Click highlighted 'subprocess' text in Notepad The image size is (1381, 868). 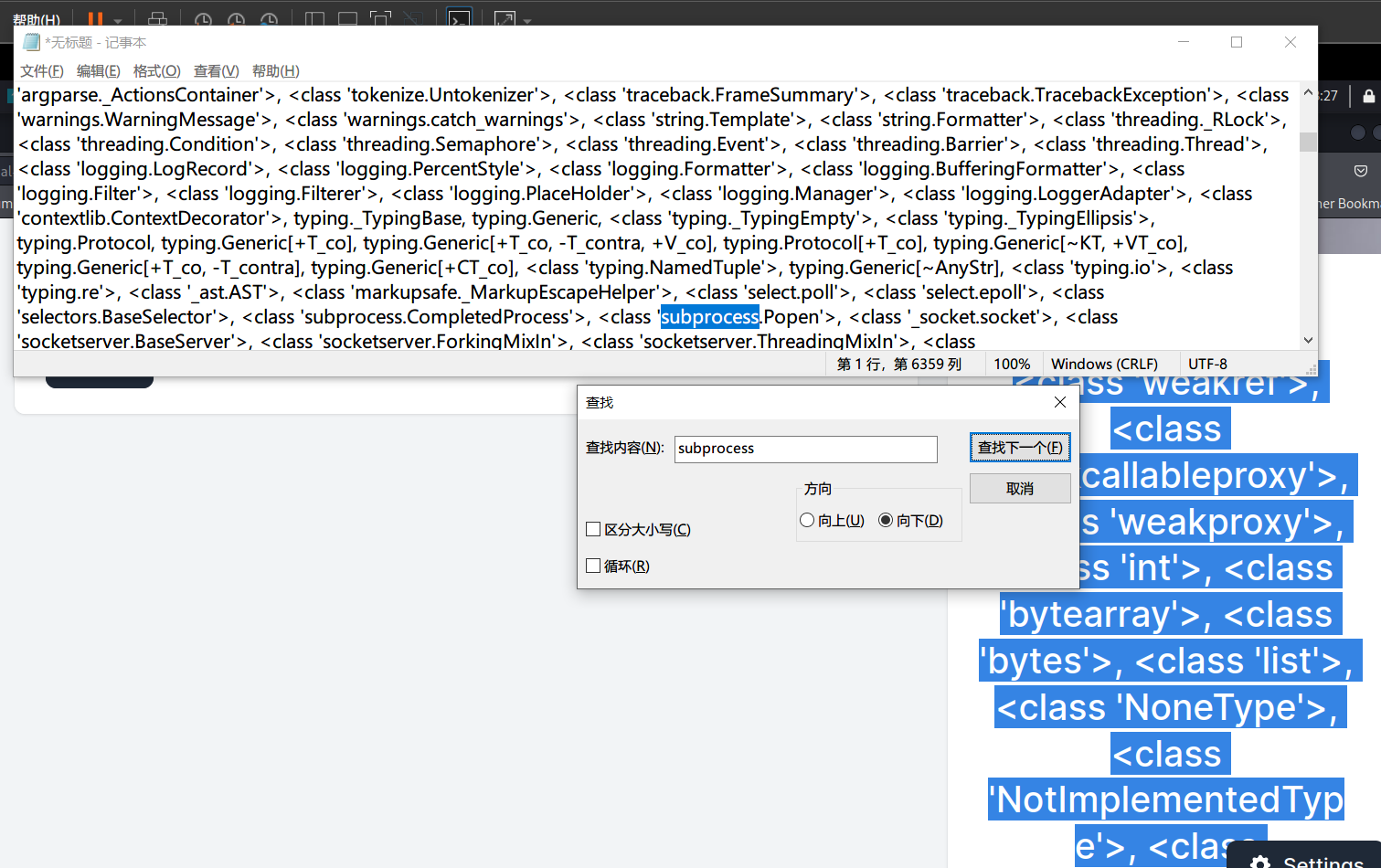710,317
